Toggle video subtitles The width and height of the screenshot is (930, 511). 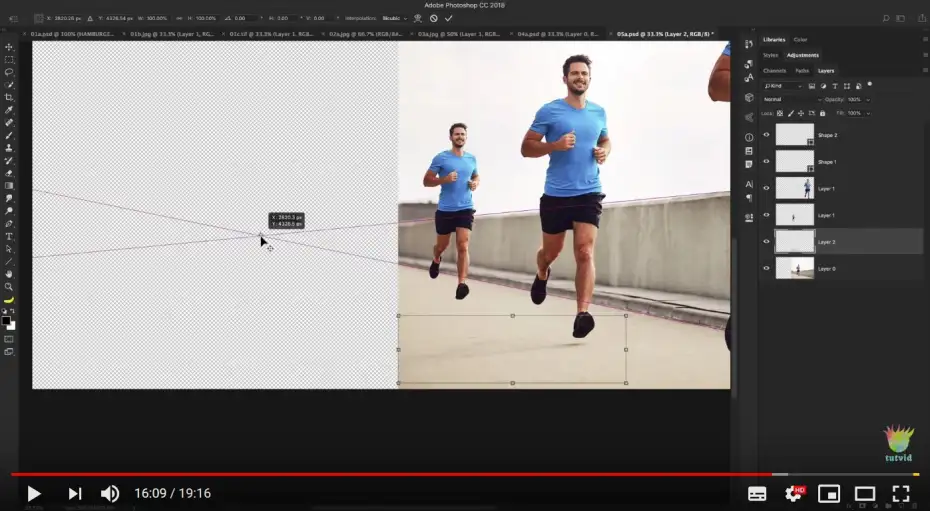coord(757,493)
